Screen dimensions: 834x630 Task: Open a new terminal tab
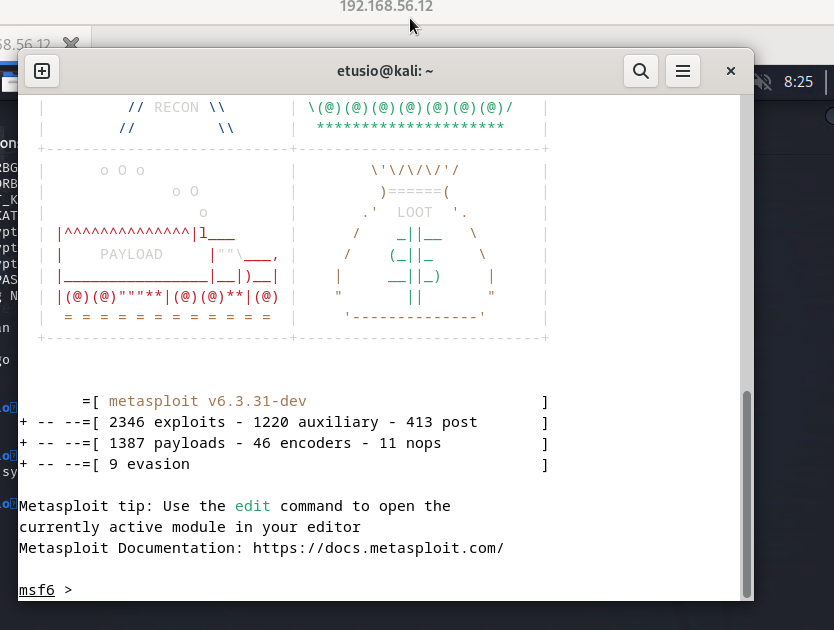(x=42, y=71)
